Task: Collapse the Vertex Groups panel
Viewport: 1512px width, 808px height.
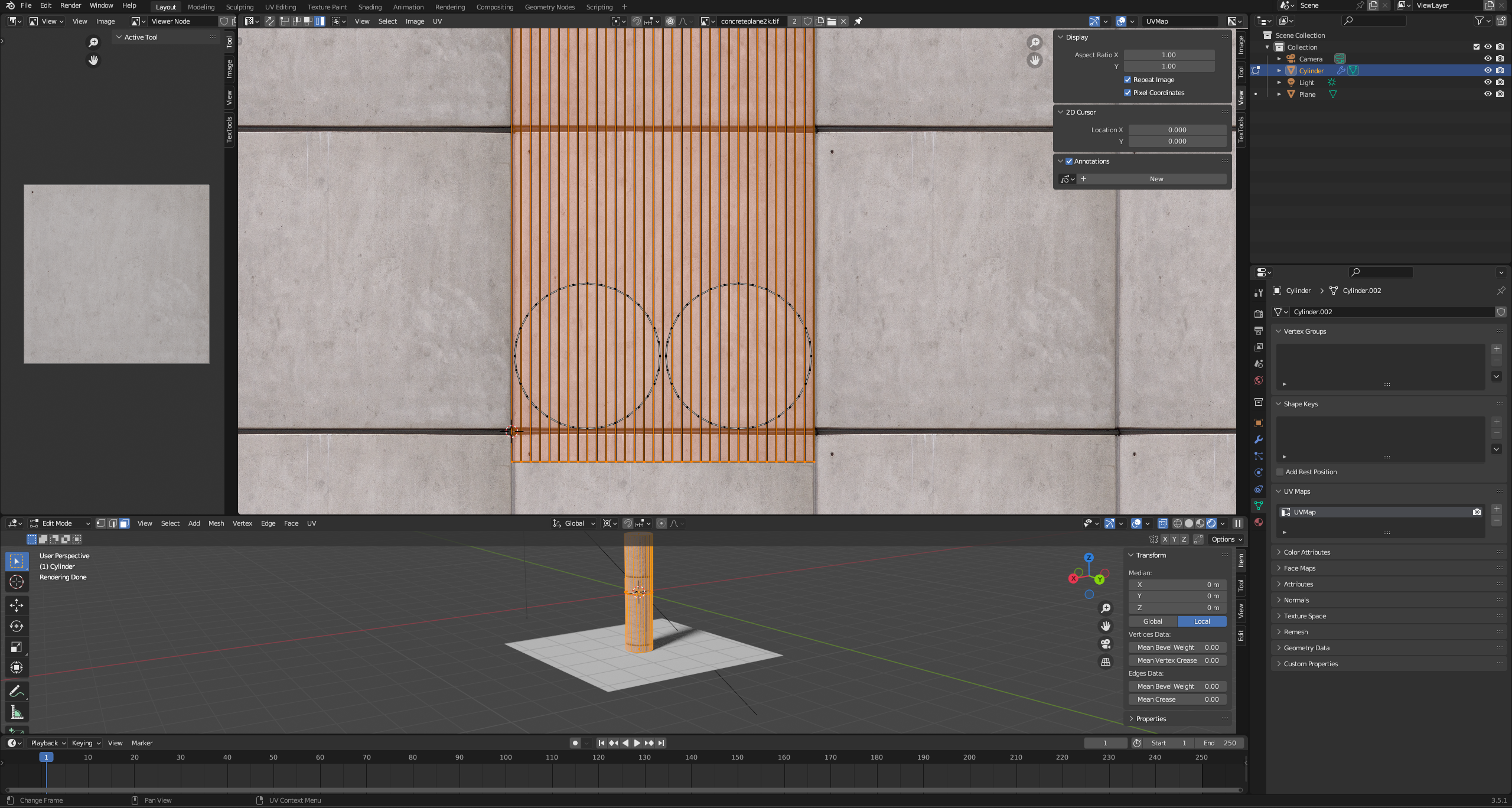Action: 1279,331
